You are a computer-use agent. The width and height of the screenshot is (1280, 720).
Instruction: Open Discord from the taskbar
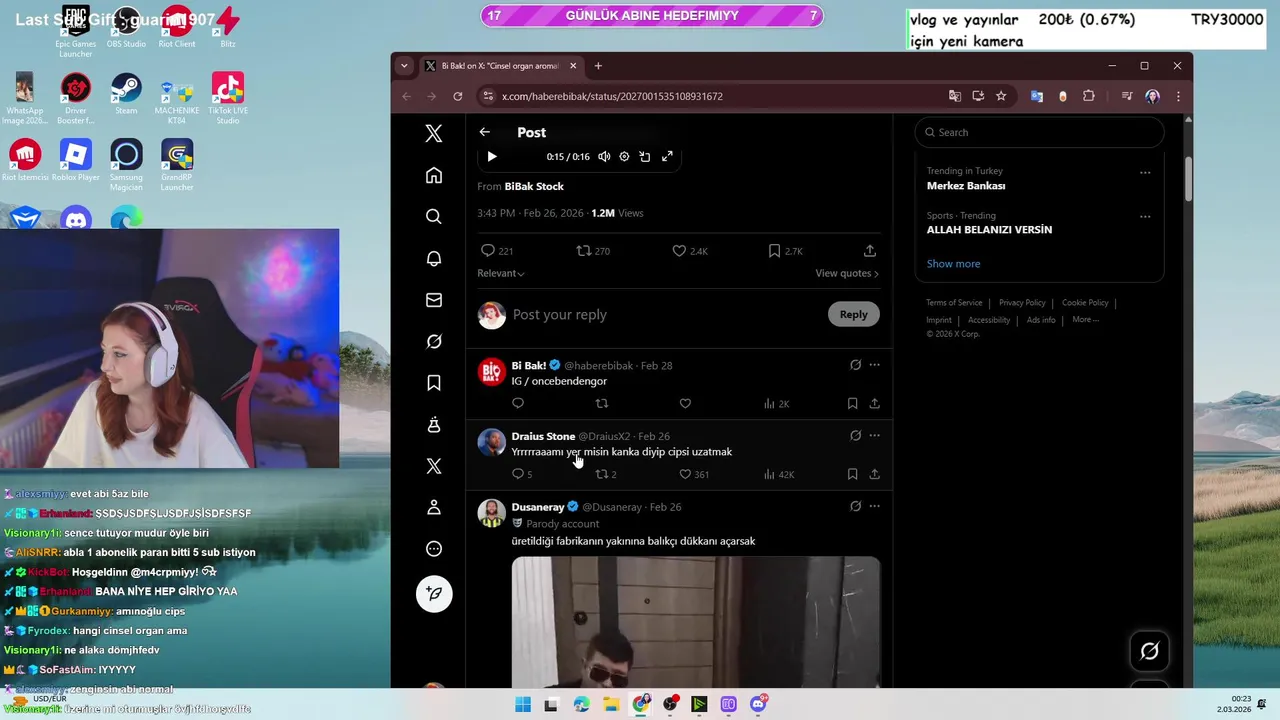[x=758, y=705]
